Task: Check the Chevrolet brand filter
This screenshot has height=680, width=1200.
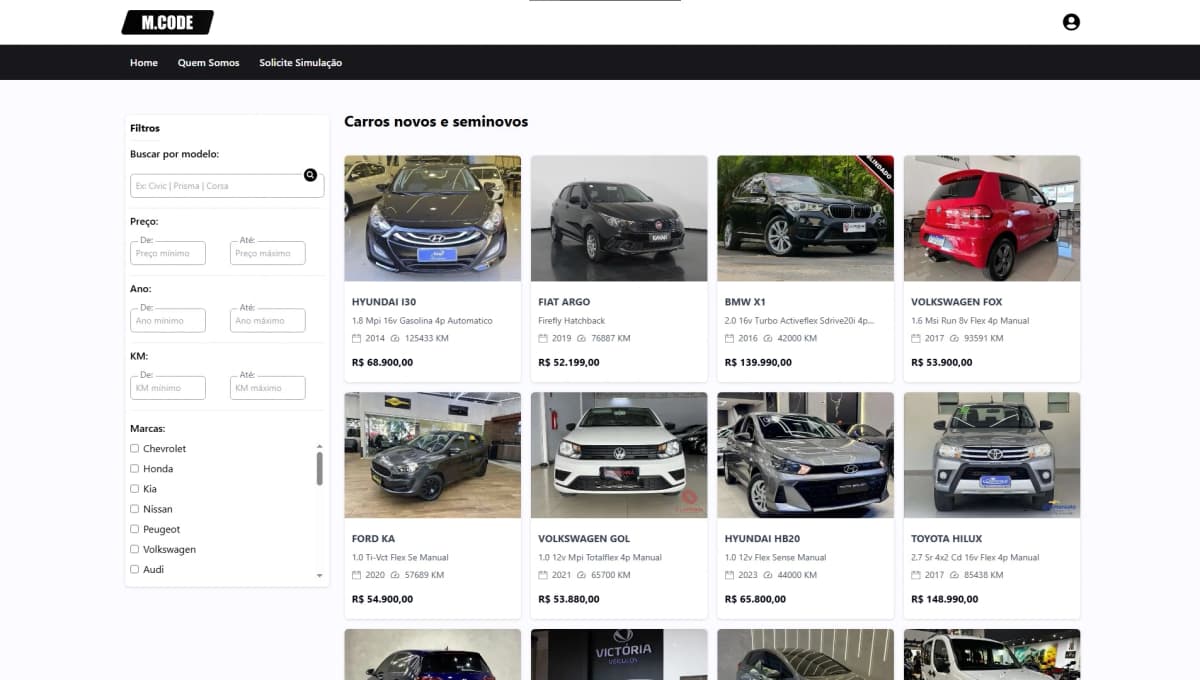Action: pos(135,449)
